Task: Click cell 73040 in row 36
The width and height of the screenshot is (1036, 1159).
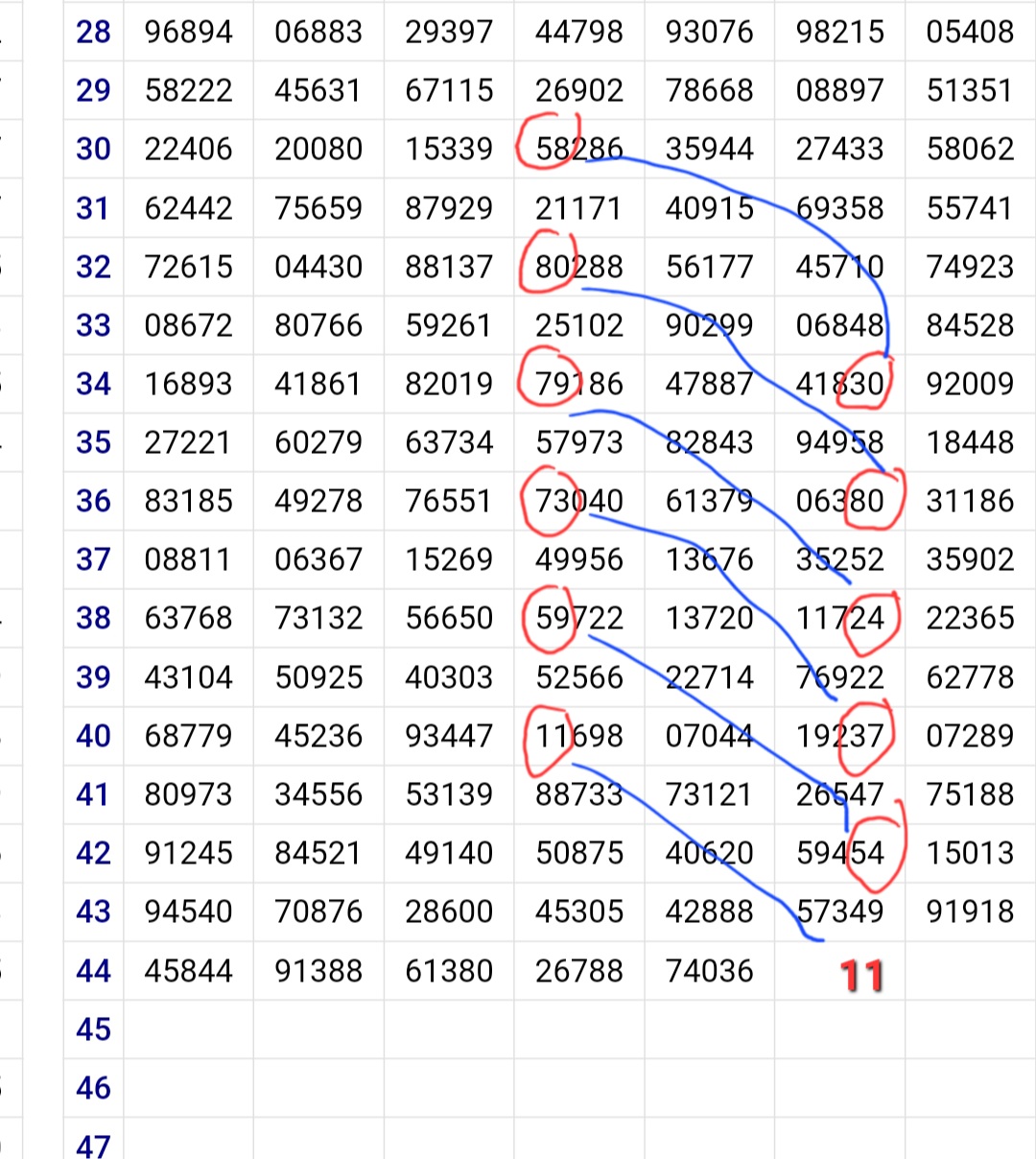Action: pos(578,501)
